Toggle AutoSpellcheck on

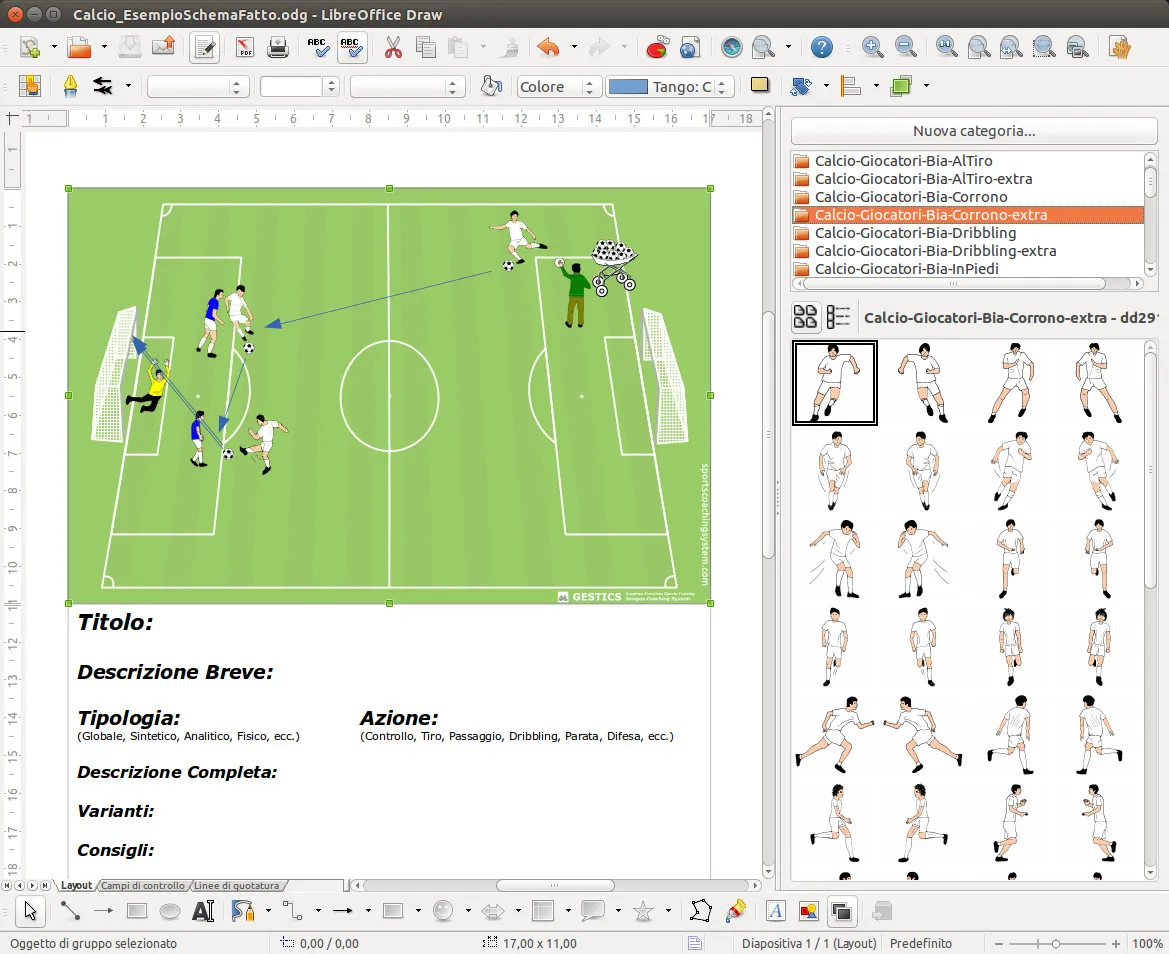(352, 47)
